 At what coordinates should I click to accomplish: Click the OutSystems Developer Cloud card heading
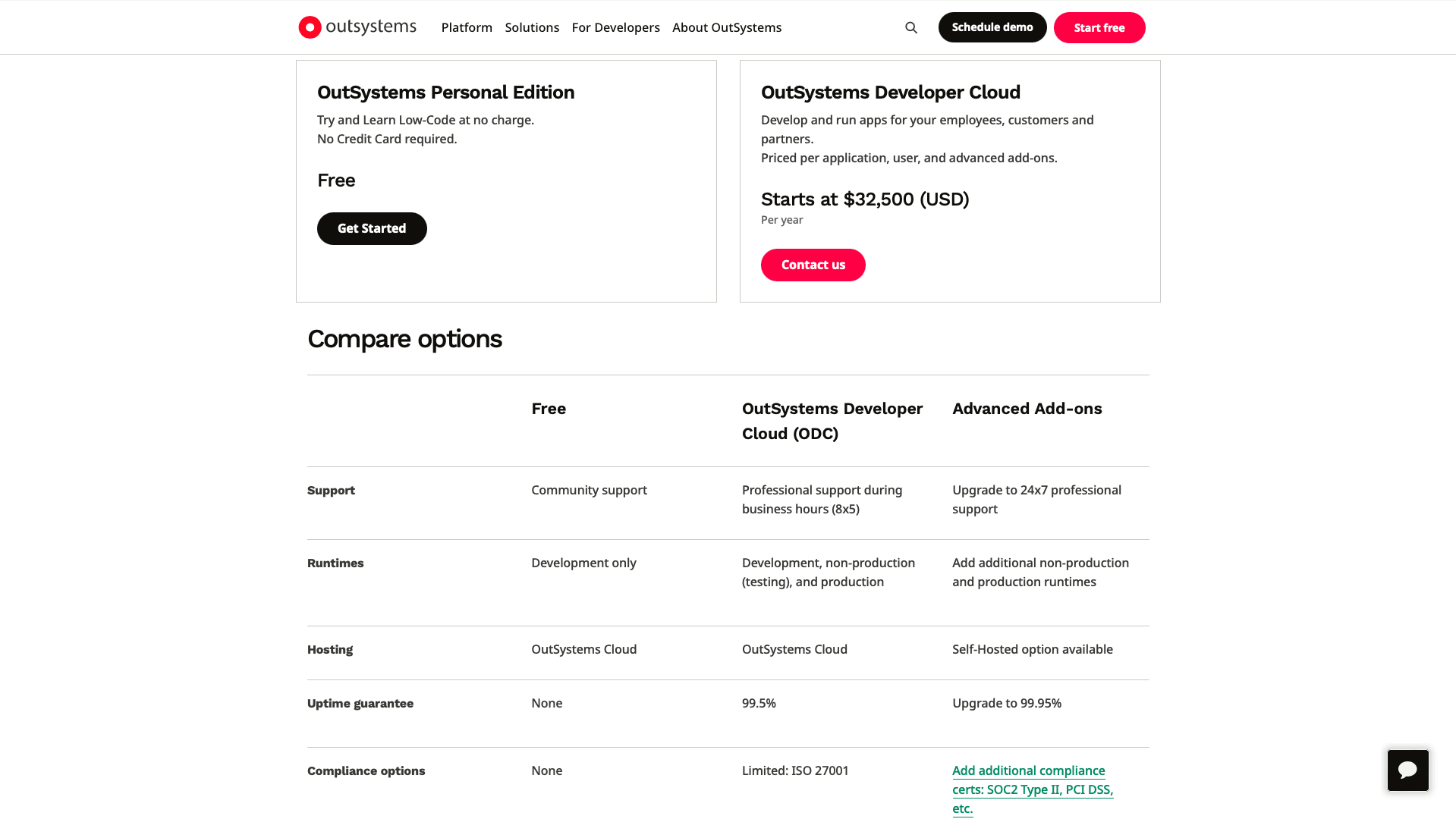click(891, 93)
